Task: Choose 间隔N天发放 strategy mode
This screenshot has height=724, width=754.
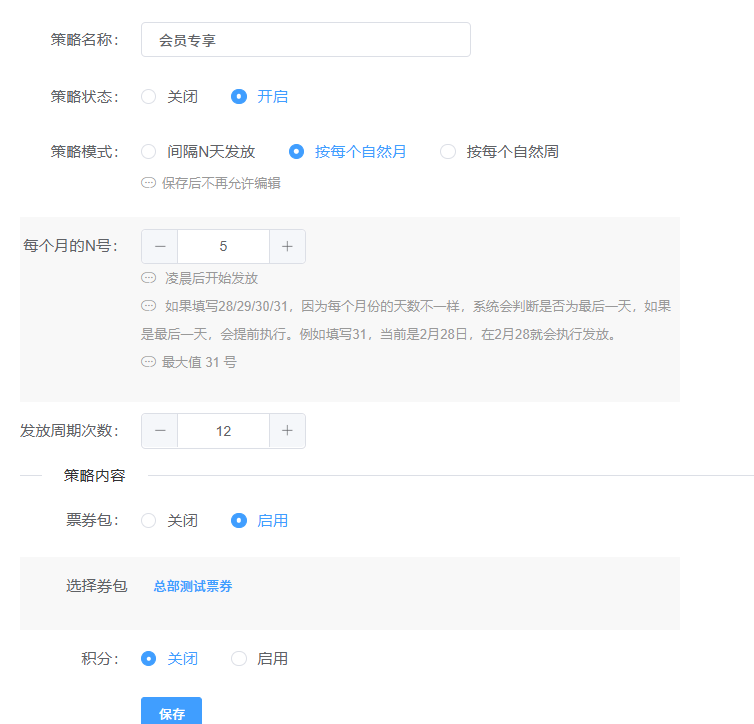Action: [x=149, y=152]
